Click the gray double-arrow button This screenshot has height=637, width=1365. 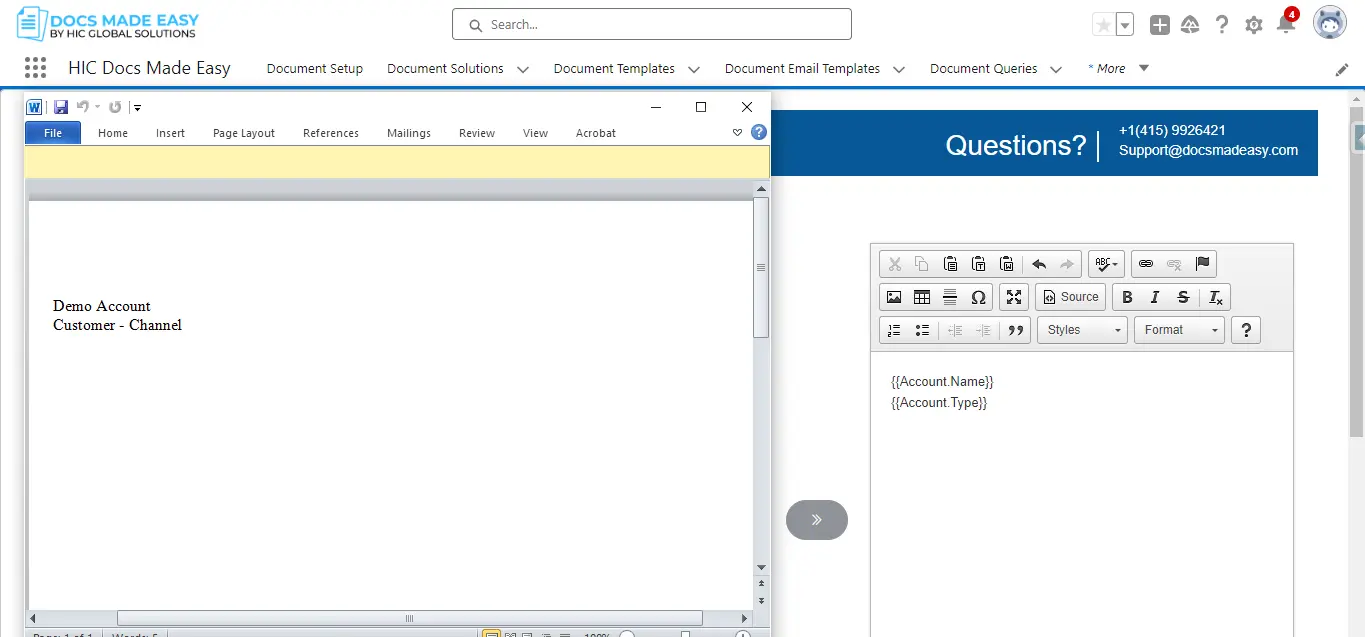pyautogui.click(x=817, y=520)
